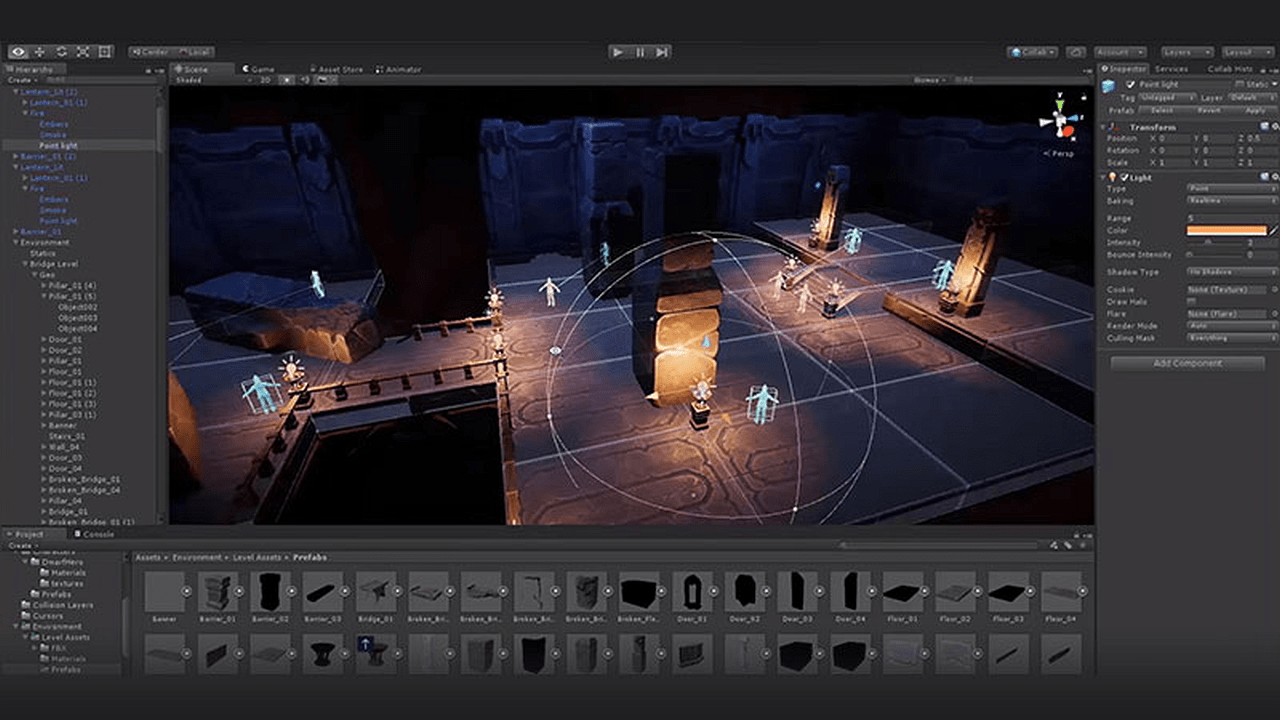Screen dimensions: 1280x720
Task: Open the Shadow Type dropdown
Action: tap(1231, 272)
